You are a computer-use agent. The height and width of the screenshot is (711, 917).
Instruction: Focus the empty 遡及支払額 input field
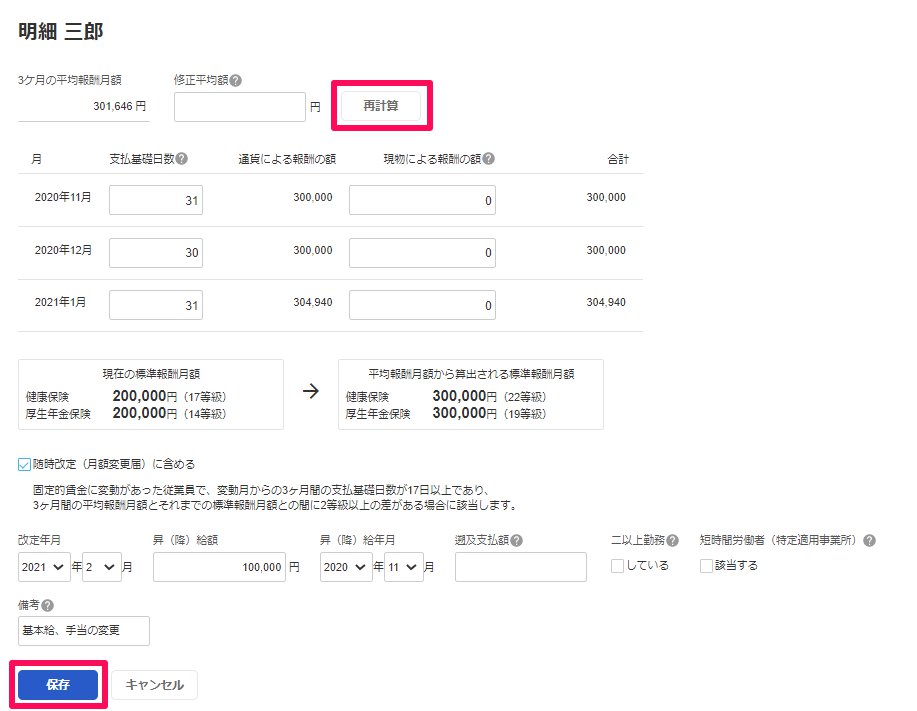(x=520, y=567)
